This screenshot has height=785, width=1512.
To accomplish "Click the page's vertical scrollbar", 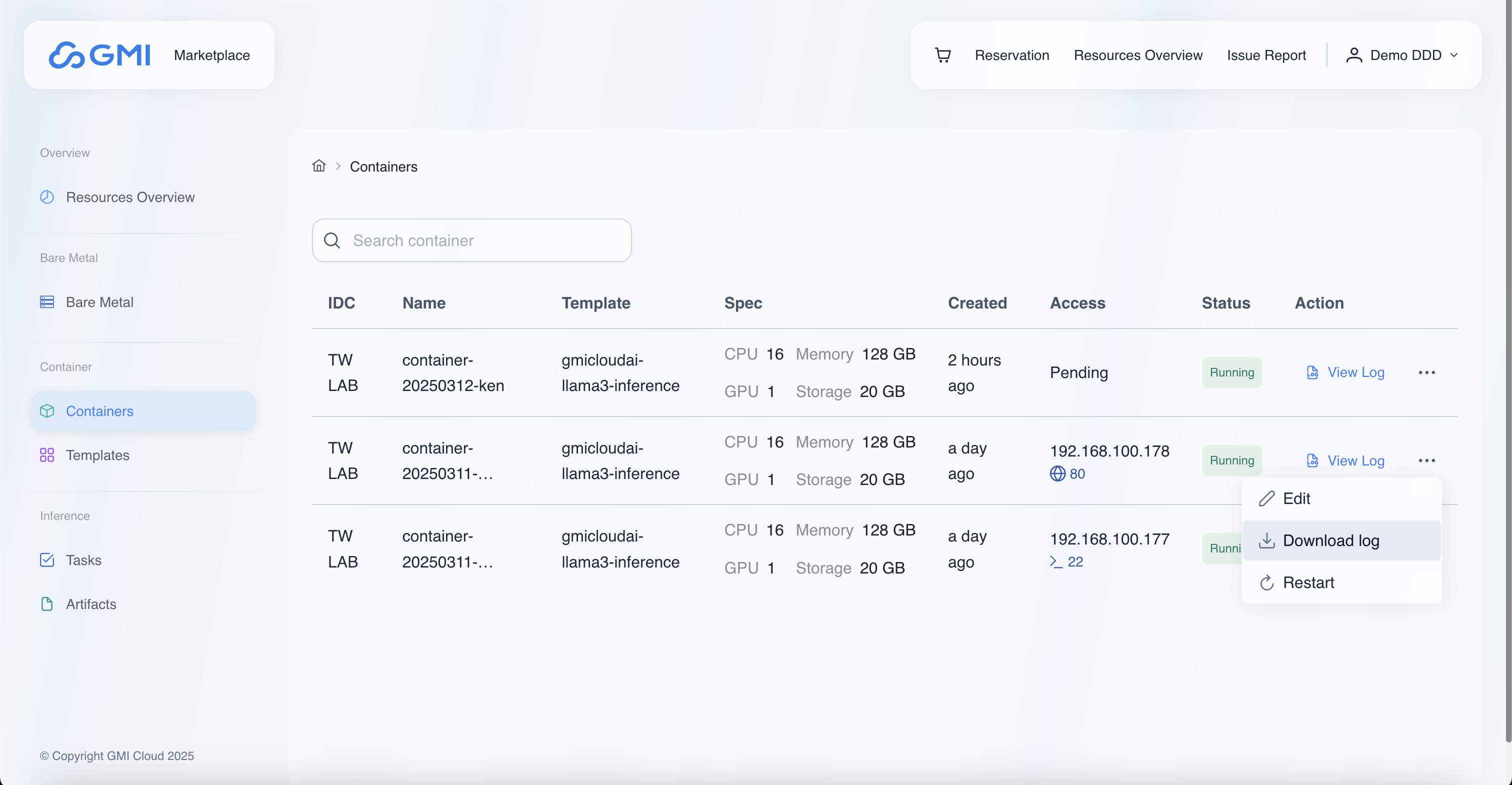I will click(1508, 370).
